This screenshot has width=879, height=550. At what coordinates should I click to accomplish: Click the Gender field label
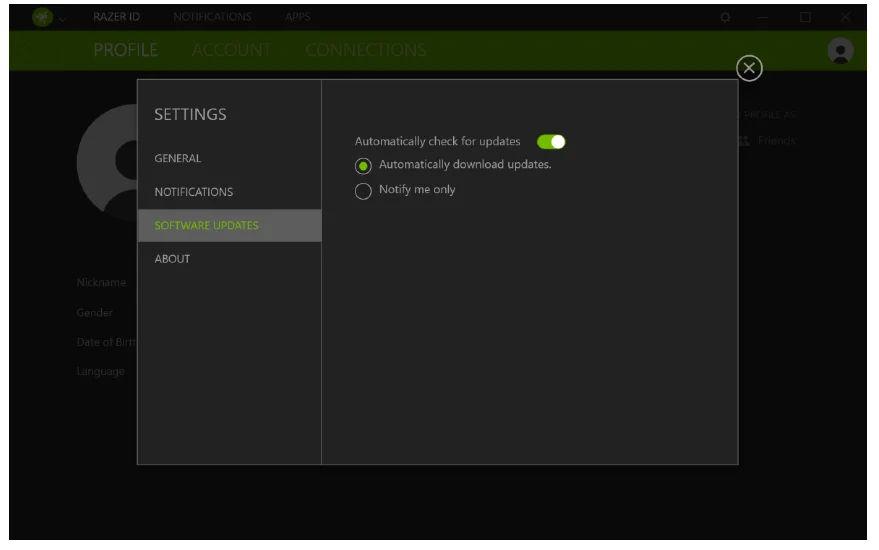tap(95, 313)
